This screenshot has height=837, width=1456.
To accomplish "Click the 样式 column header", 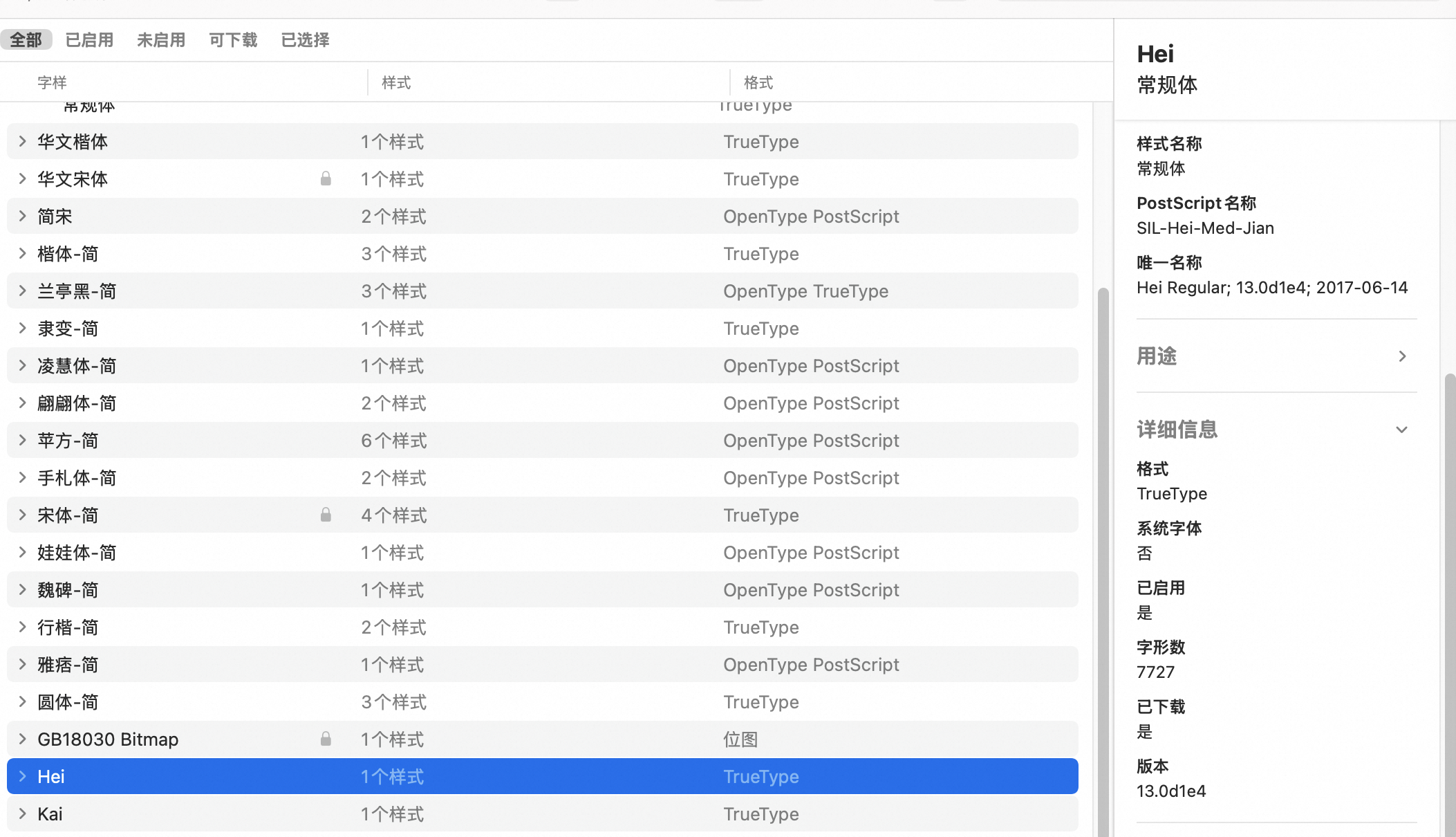I will point(396,83).
